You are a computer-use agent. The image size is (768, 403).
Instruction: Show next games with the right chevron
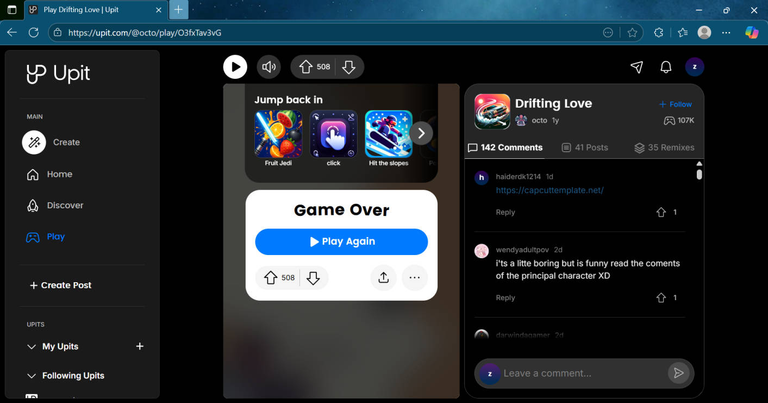[x=421, y=133]
